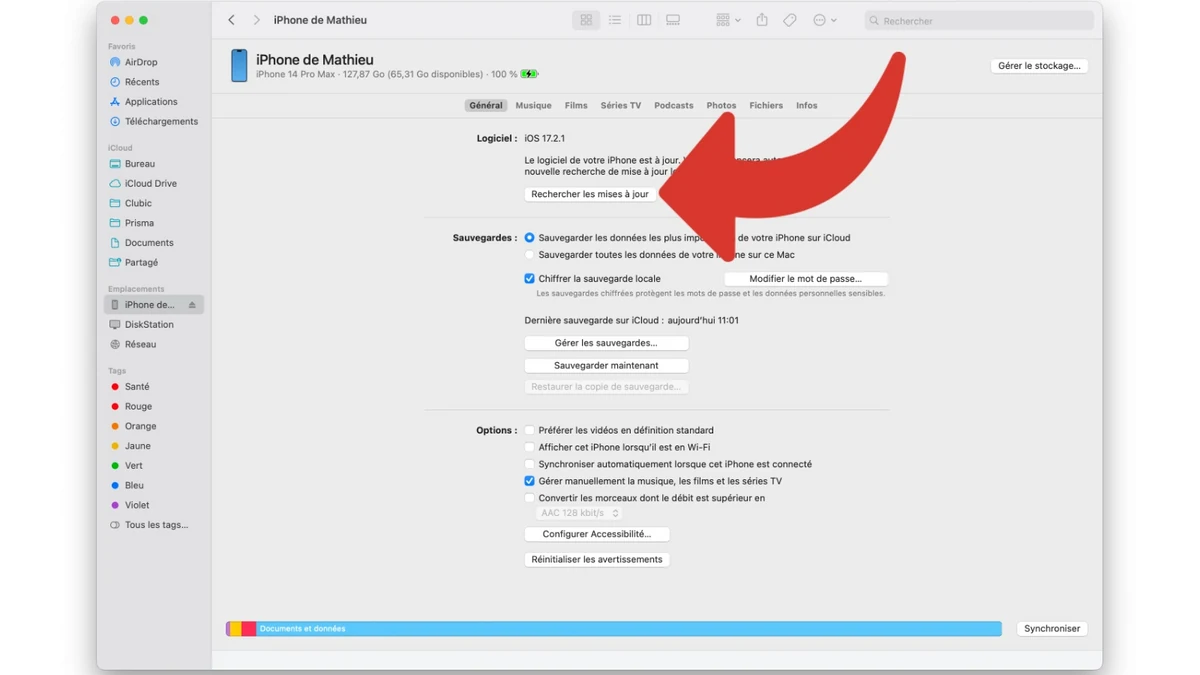Enable Préférer les vidéos en définition standard
1200x675 pixels.
pyautogui.click(x=530, y=431)
